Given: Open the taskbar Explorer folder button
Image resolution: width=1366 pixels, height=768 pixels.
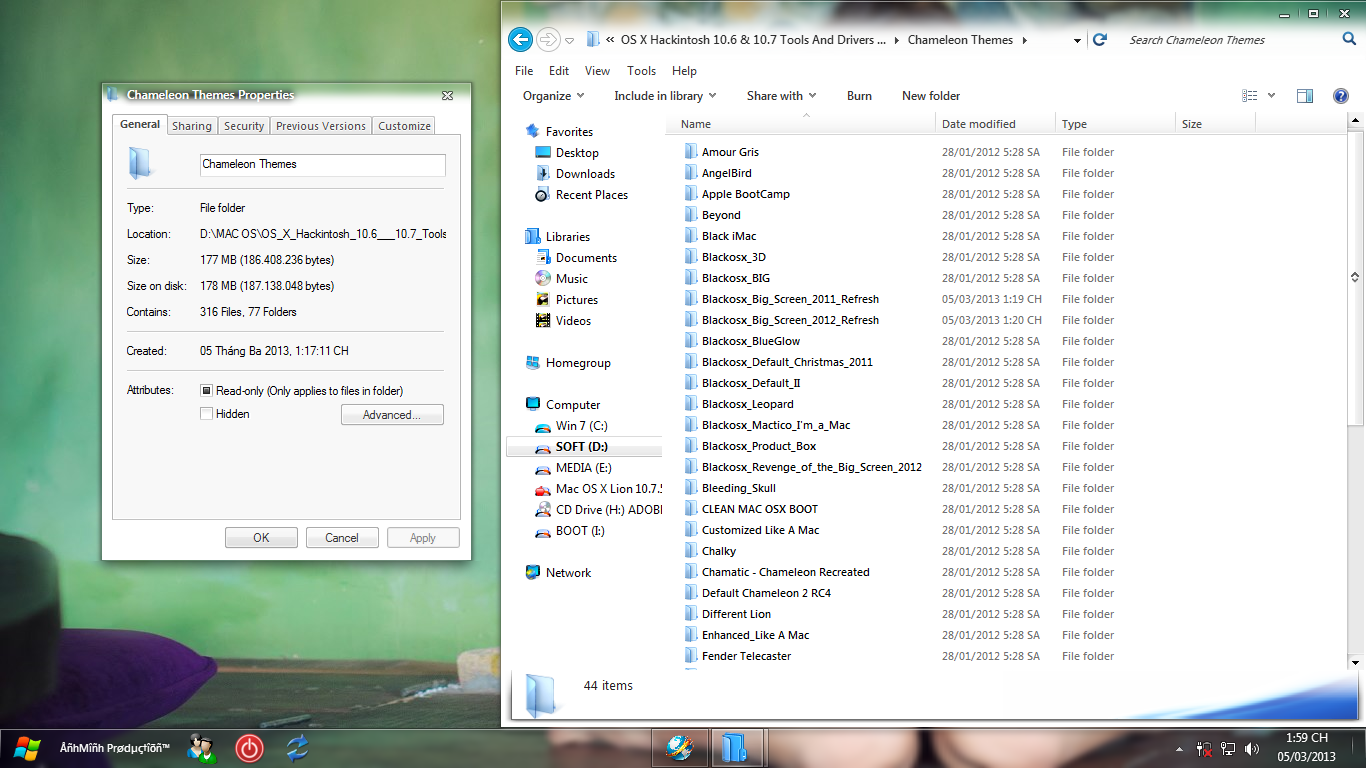Looking at the screenshot, I should pos(737,748).
